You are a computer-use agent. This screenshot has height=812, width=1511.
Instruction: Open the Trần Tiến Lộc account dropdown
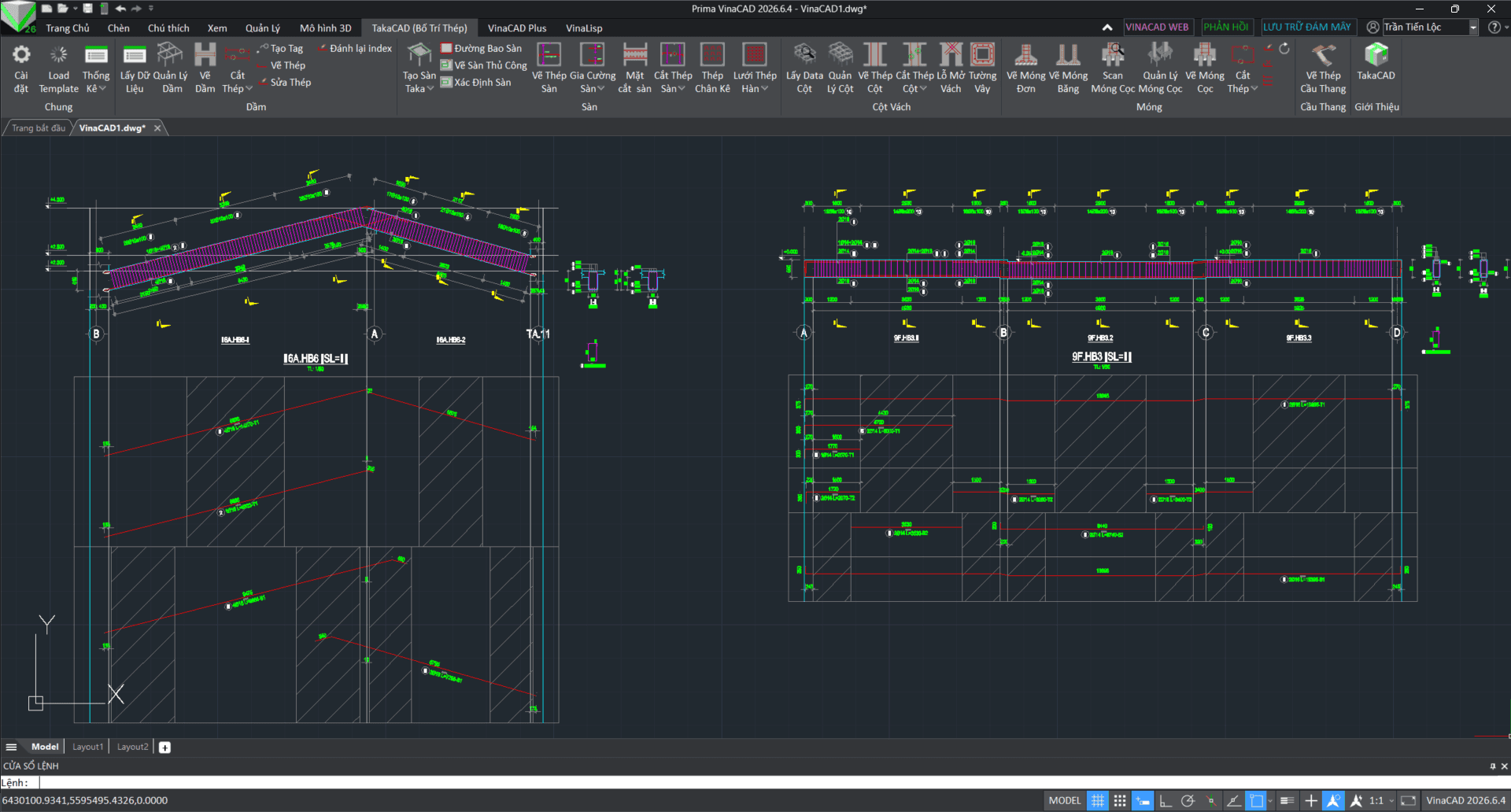coord(1473,28)
